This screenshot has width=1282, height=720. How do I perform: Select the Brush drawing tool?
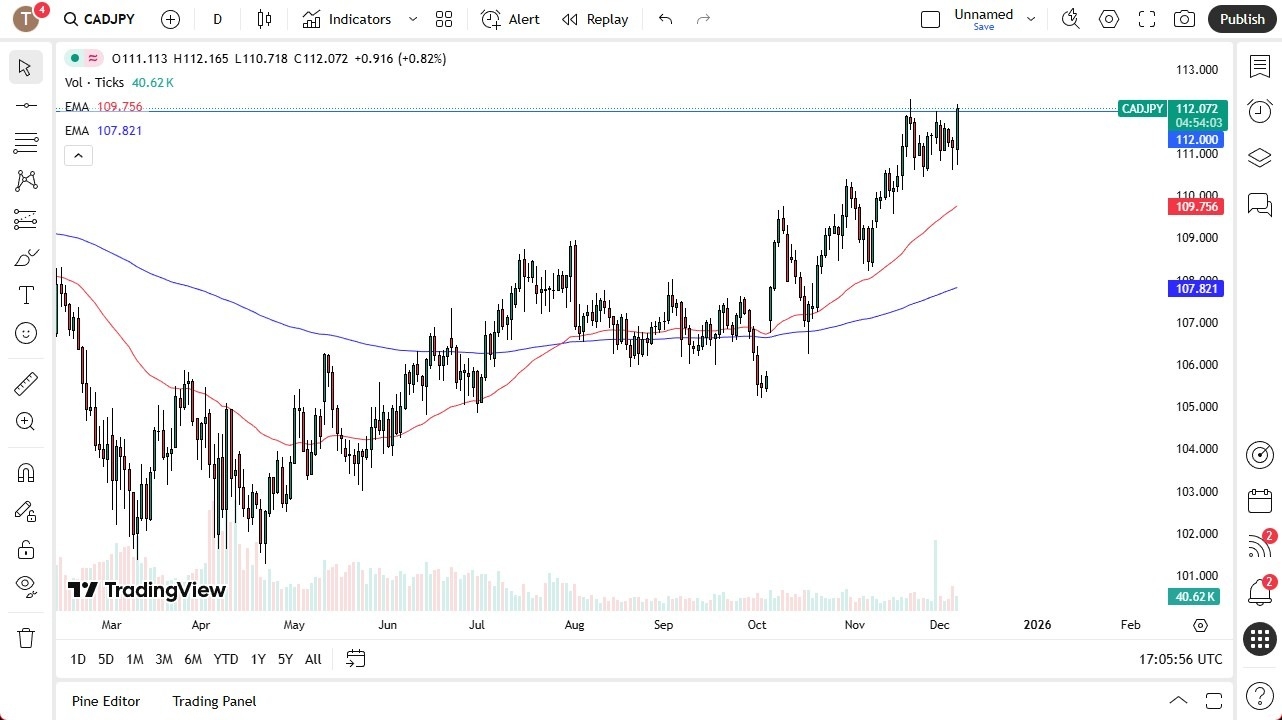point(25,257)
